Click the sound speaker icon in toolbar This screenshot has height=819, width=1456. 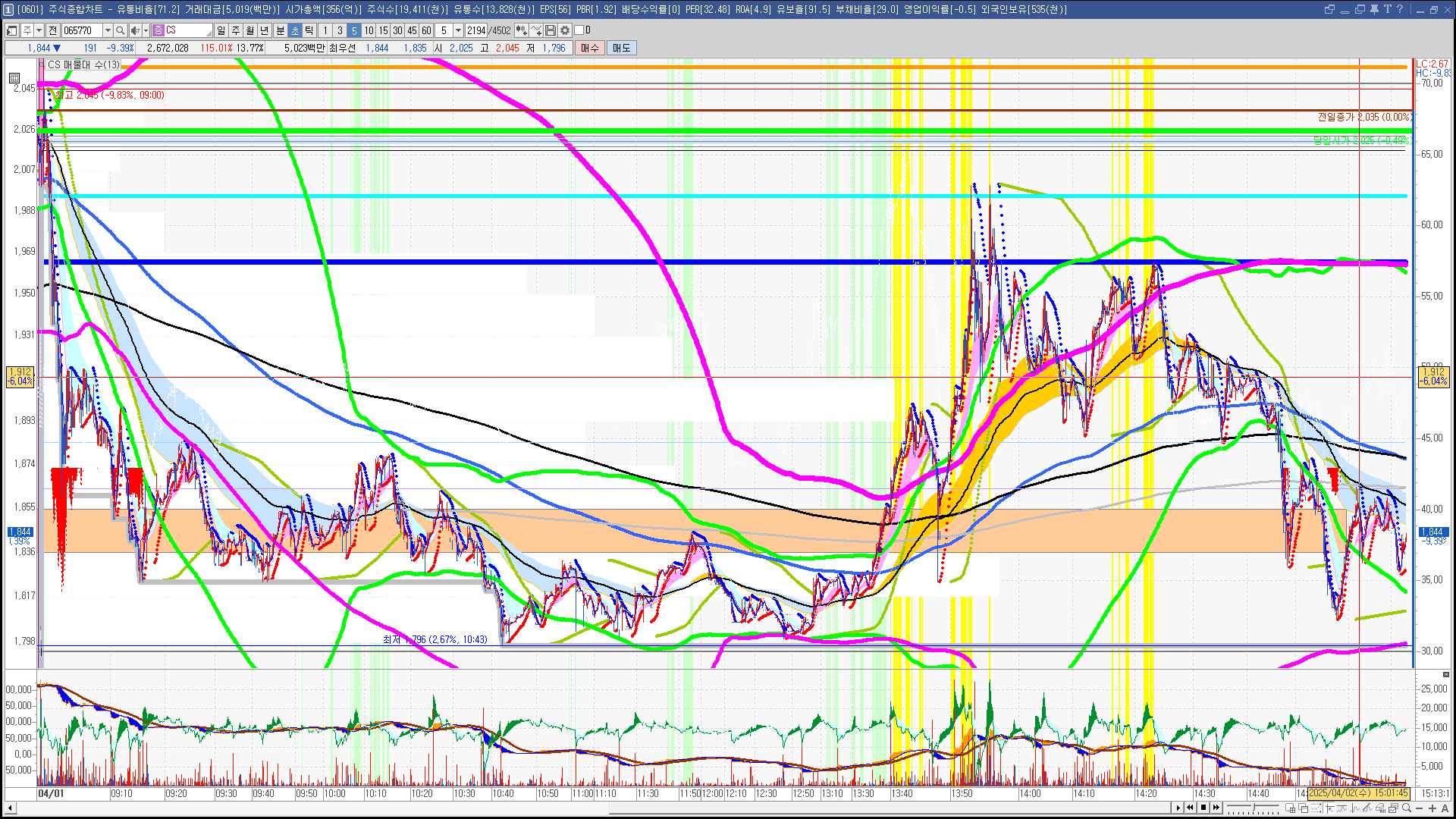(x=134, y=30)
